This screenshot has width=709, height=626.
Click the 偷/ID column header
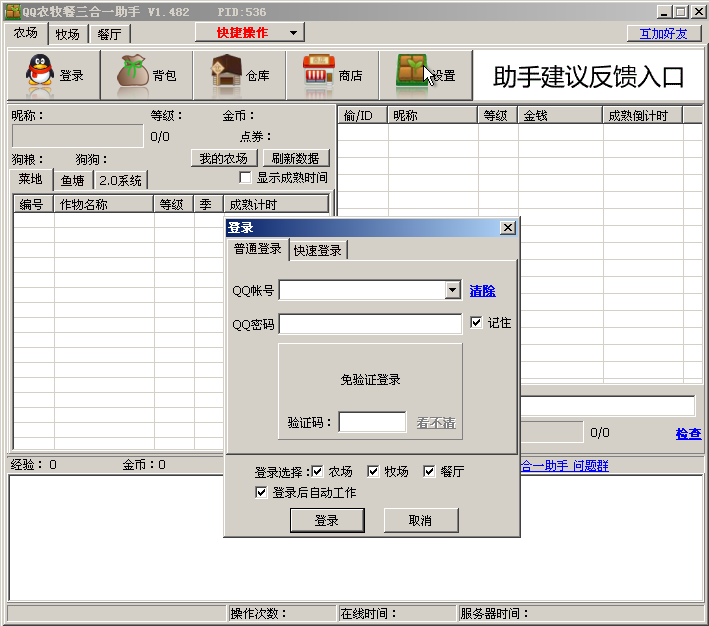tap(362, 115)
